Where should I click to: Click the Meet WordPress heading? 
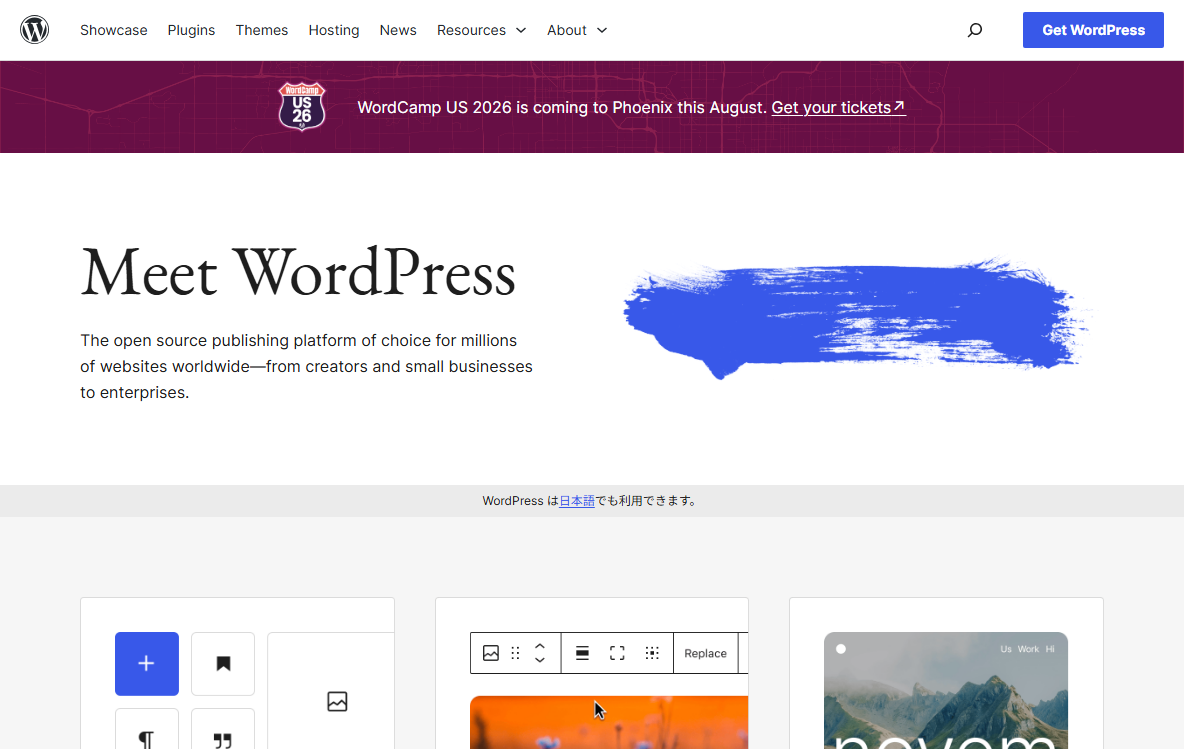[x=298, y=273]
